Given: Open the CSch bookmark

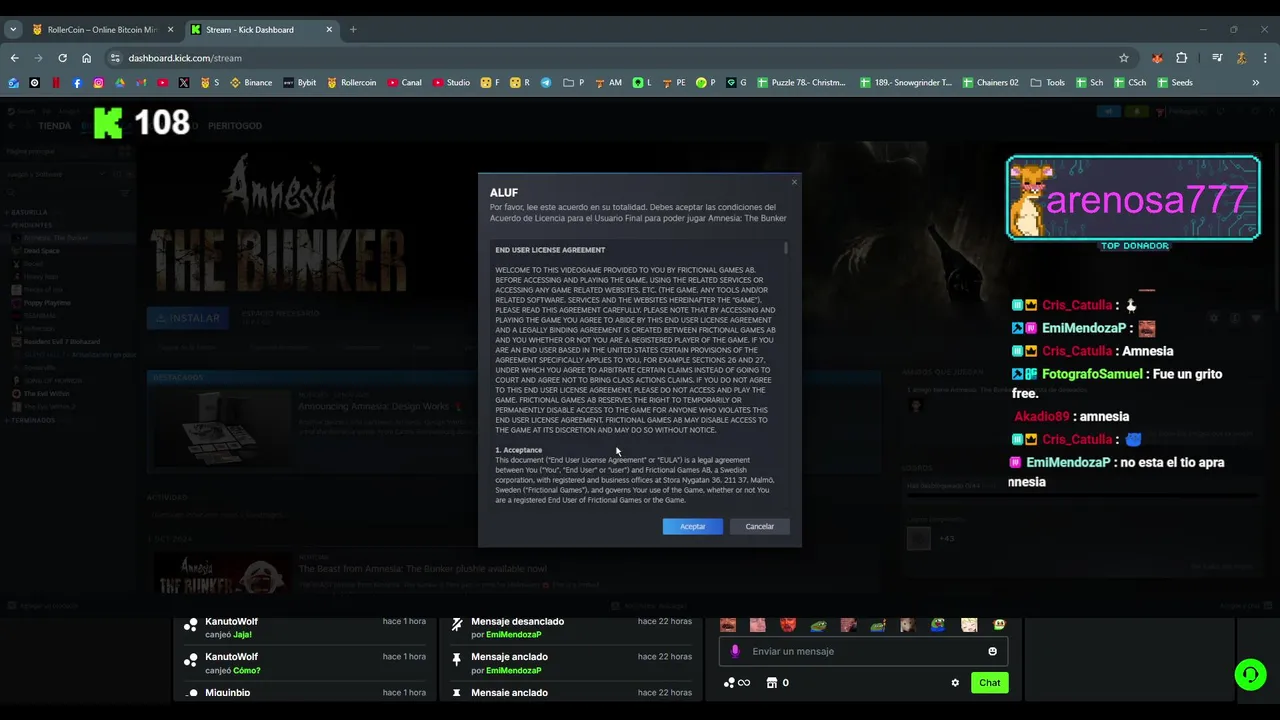Looking at the screenshot, I should (x=1129, y=83).
